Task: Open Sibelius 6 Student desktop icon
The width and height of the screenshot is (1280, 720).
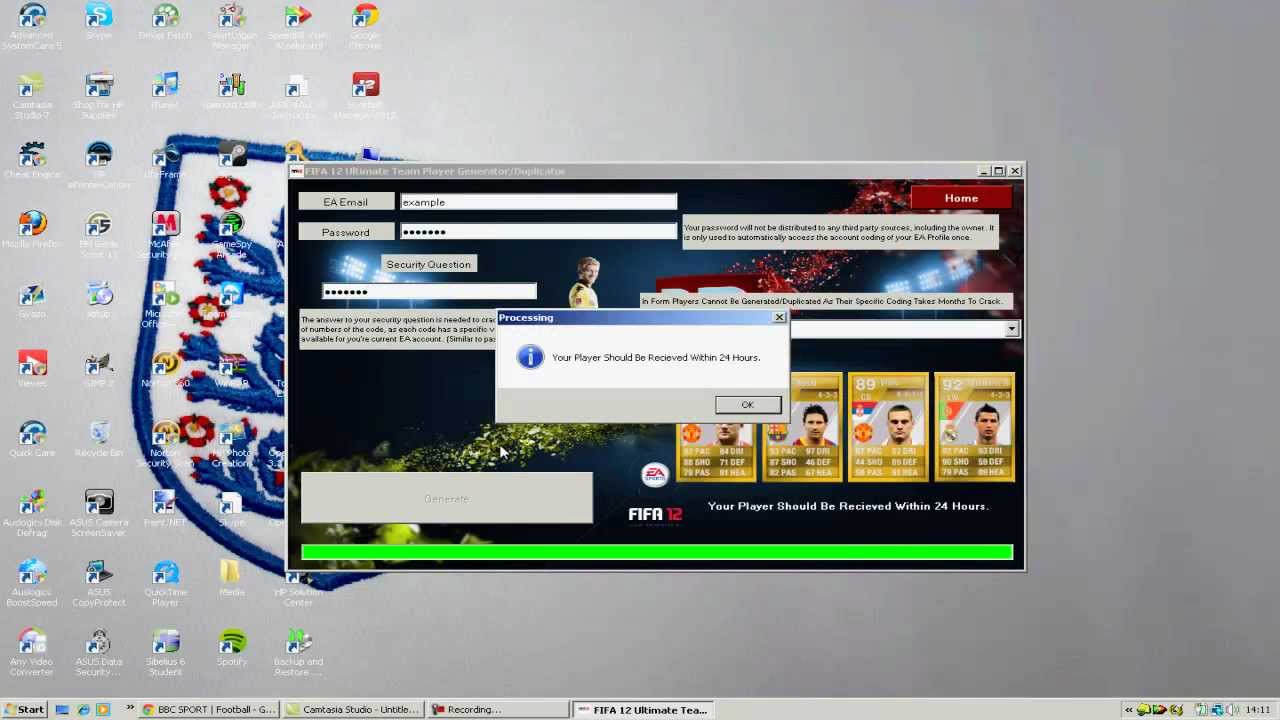Action: (x=165, y=652)
